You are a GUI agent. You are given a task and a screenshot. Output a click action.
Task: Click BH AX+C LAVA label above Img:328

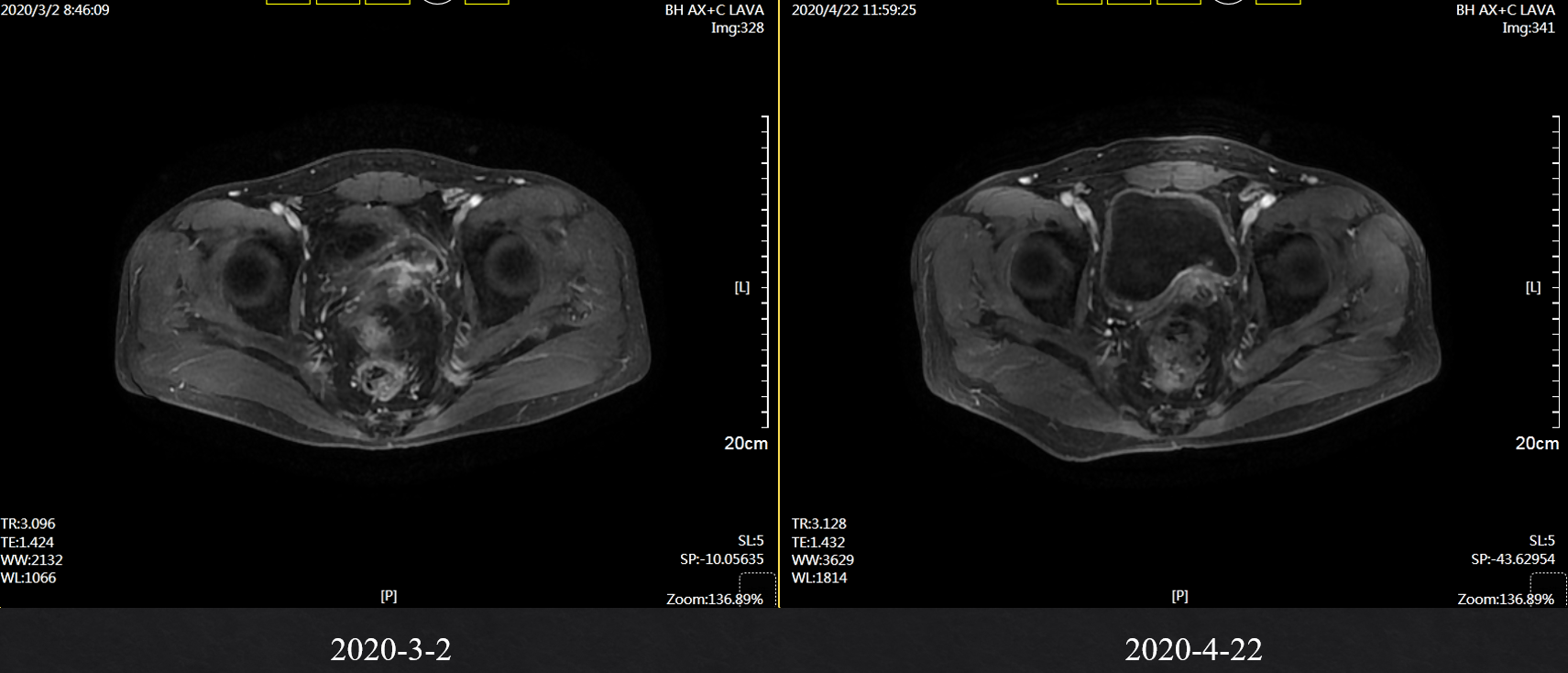[715, 10]
